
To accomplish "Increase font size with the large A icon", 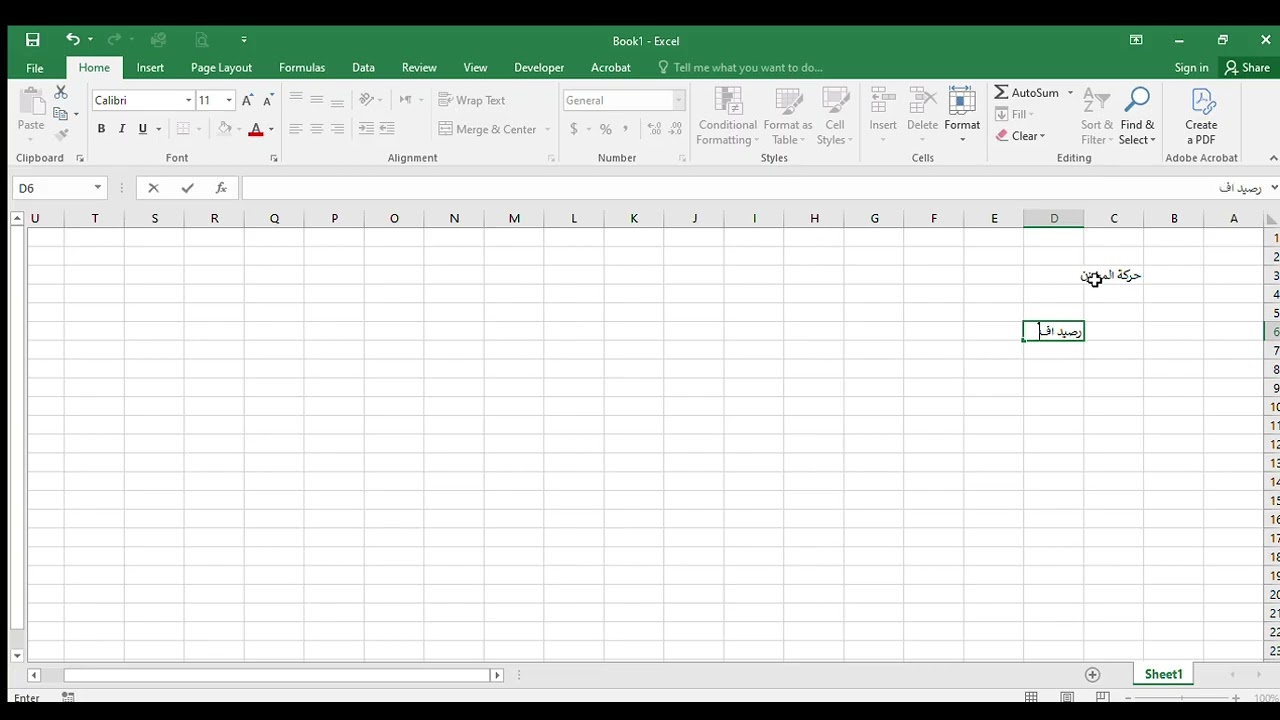I will point(247,100).
